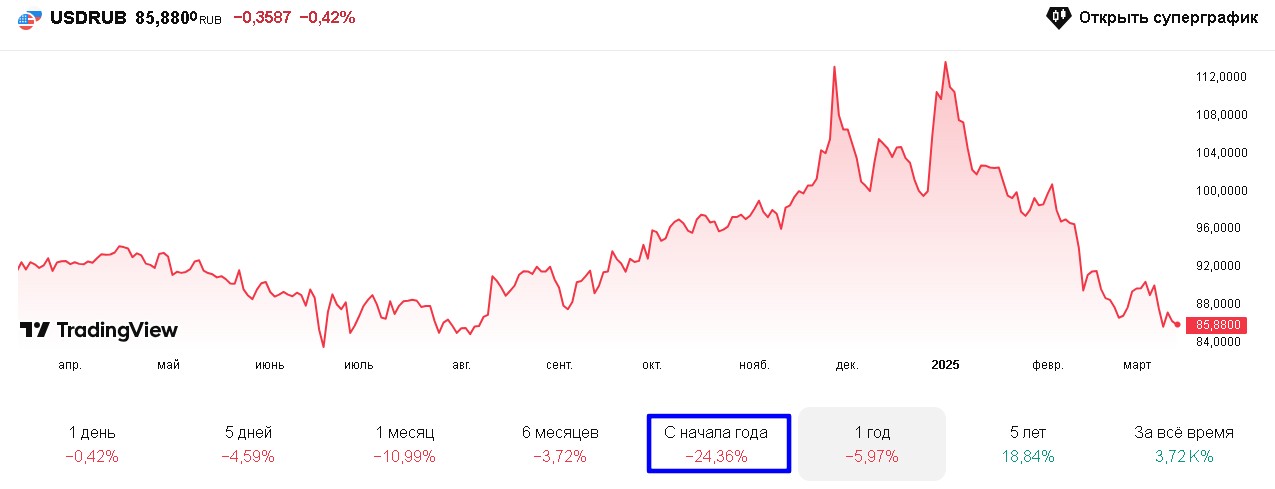This screenshot has width=1275, height=489.
Task: Click the red 85,8800 price axis label
Action: [1214, 324]
